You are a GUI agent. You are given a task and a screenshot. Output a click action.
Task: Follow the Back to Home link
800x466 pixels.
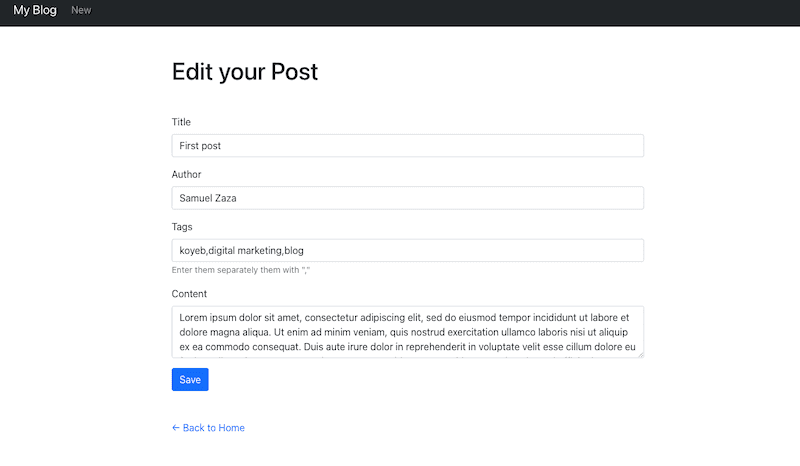213,428
